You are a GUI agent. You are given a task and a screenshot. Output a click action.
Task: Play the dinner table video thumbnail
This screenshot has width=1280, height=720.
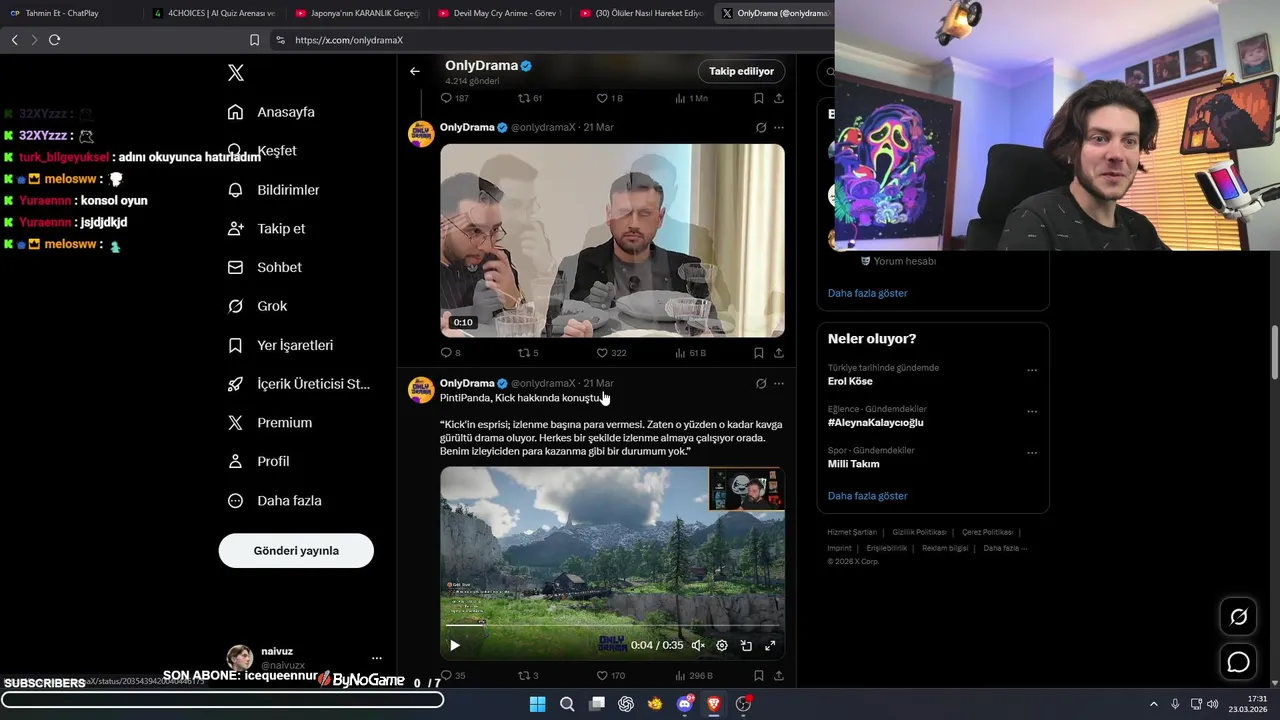tap(612, 240)
